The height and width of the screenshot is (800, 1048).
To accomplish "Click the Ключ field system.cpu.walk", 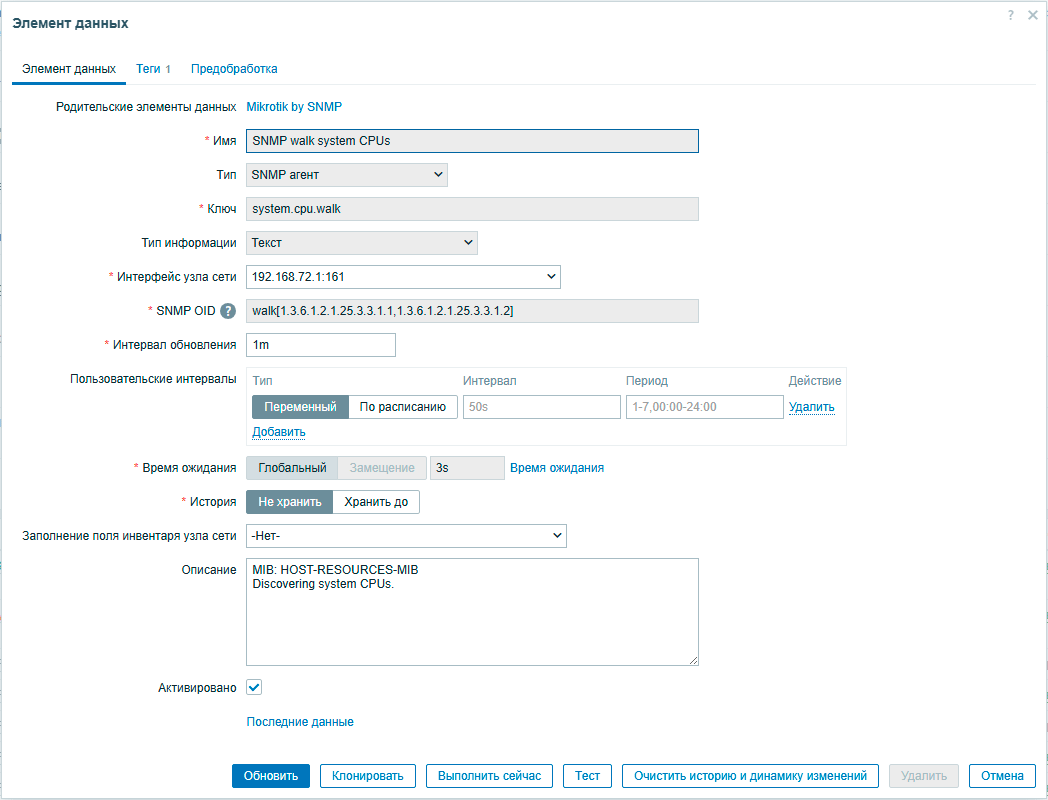I will click(x=473, y=209).
